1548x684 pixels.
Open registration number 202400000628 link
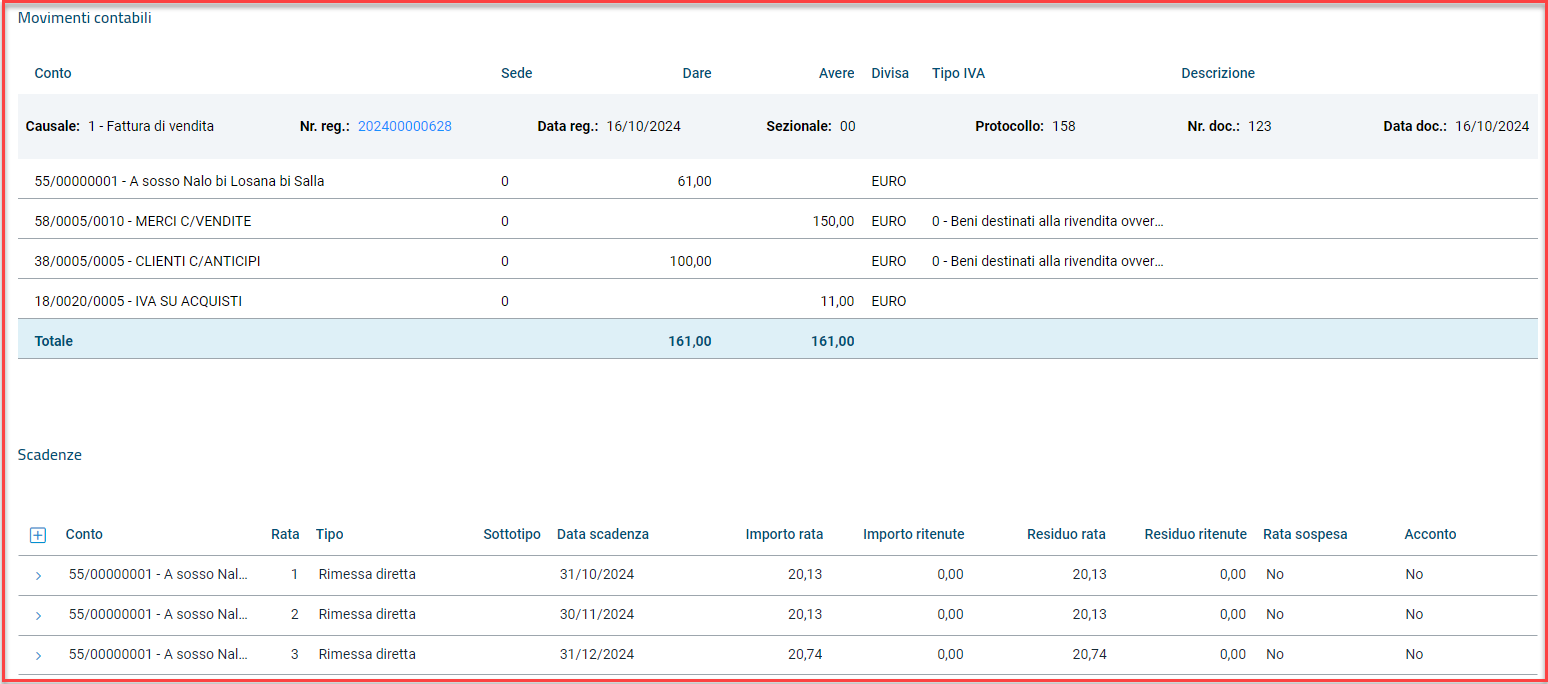tap(404, 126)
